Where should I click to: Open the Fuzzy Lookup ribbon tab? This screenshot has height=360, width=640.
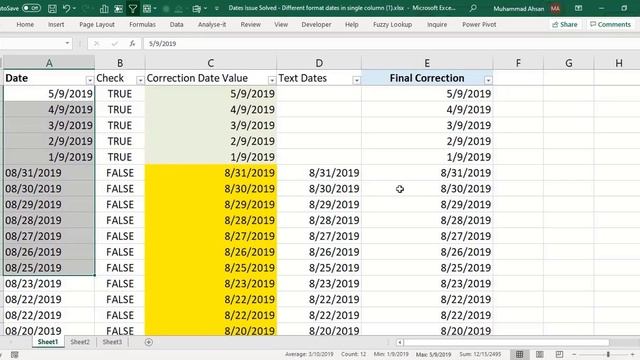pos(392,24)
